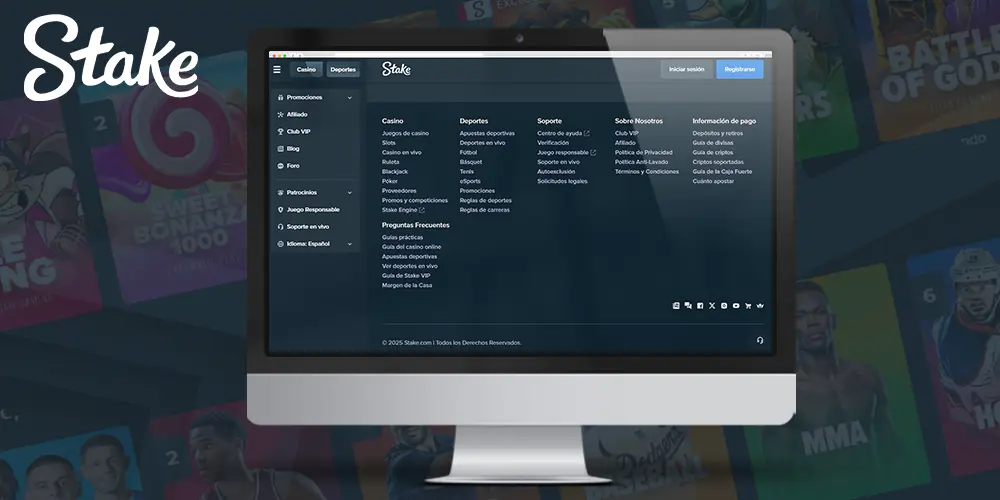This screenshot has width=1000, height=500.
Task: Open the Idioma: Español language dropdown
Action: point(315,244)
